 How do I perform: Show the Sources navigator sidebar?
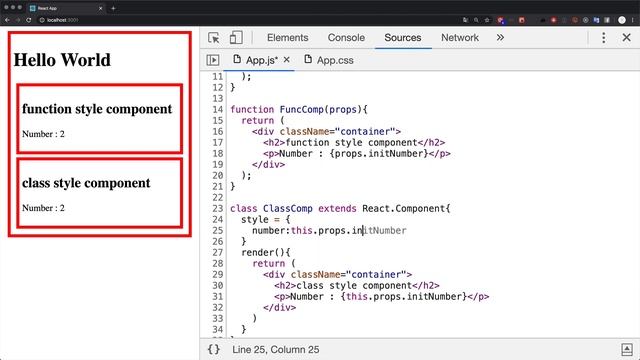point(213,60)
